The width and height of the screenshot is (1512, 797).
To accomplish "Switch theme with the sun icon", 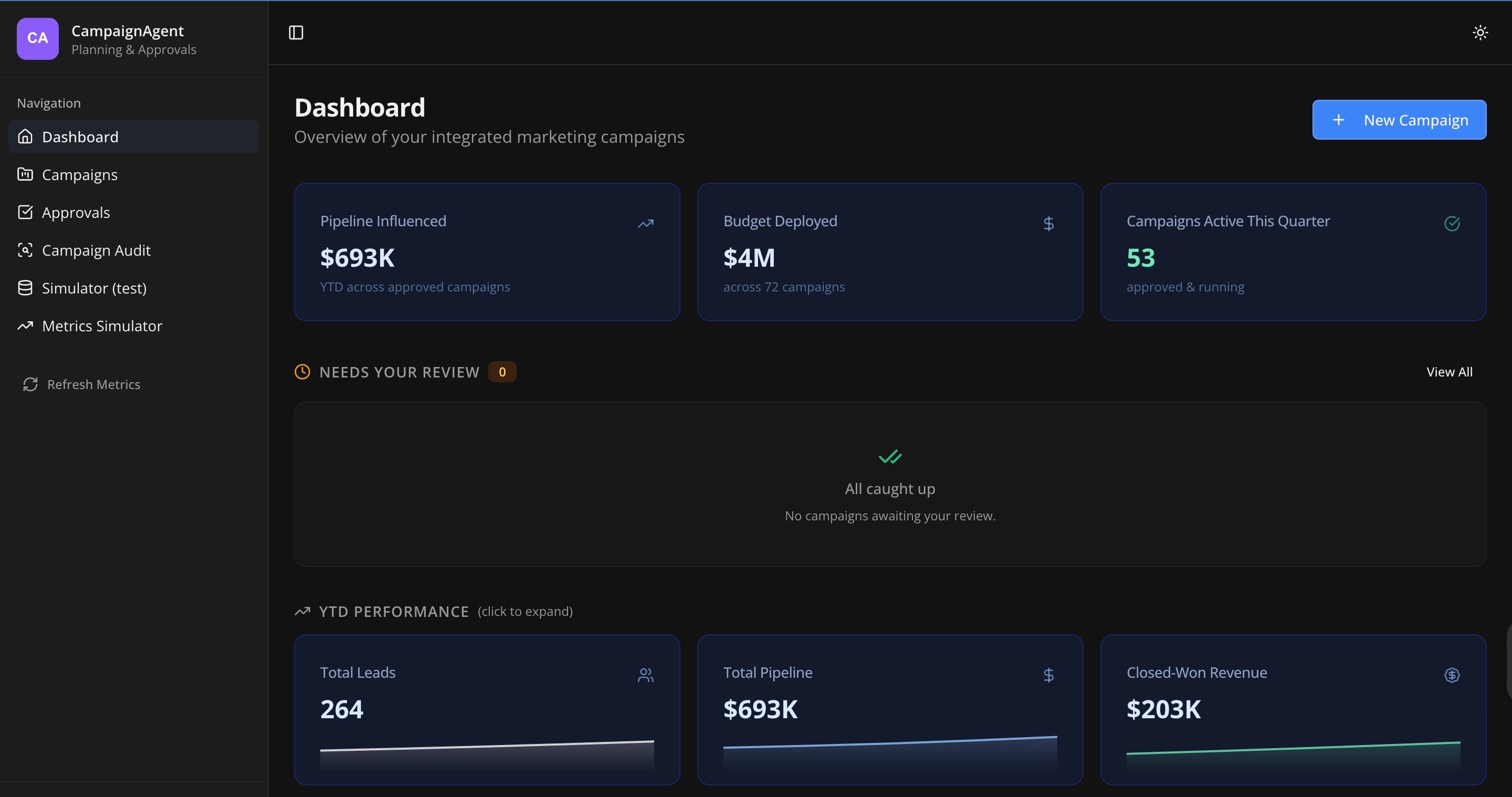I will pos(1480,32).
